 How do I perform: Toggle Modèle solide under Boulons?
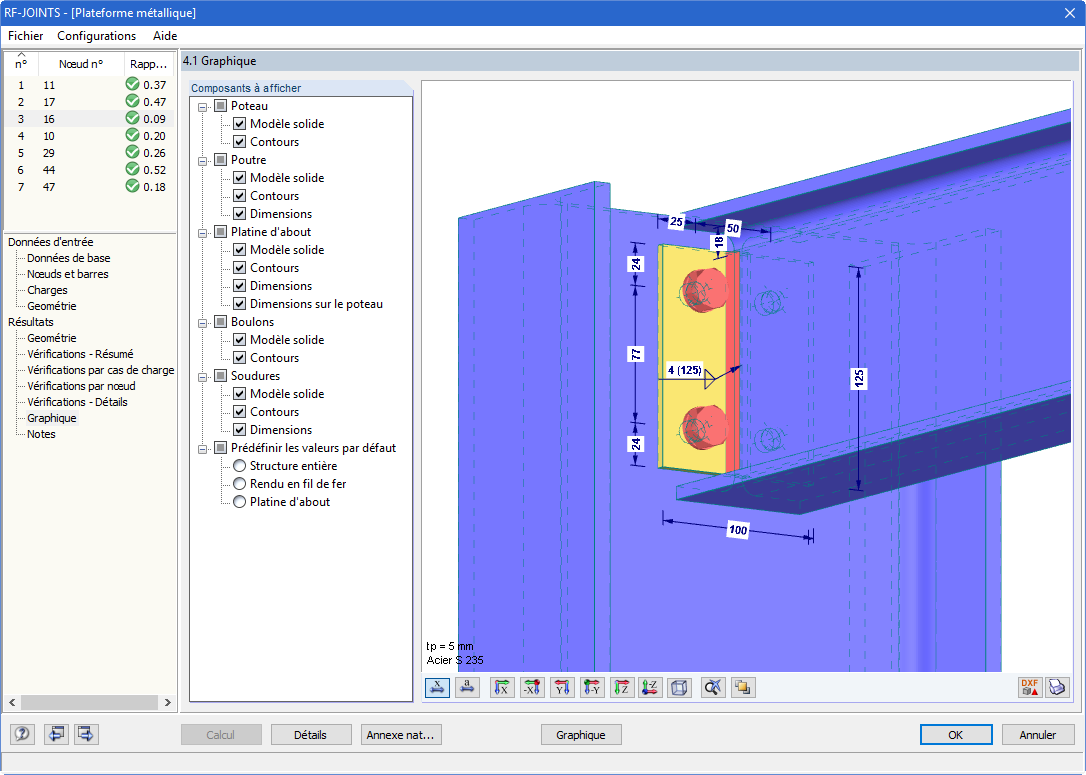[240, 340]
